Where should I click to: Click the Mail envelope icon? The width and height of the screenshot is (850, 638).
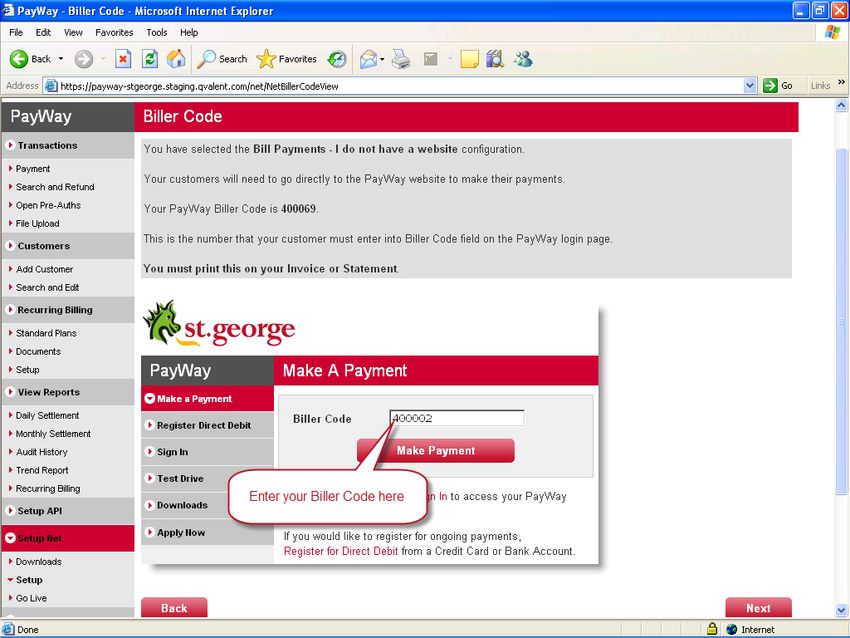[x=368, y=59]
